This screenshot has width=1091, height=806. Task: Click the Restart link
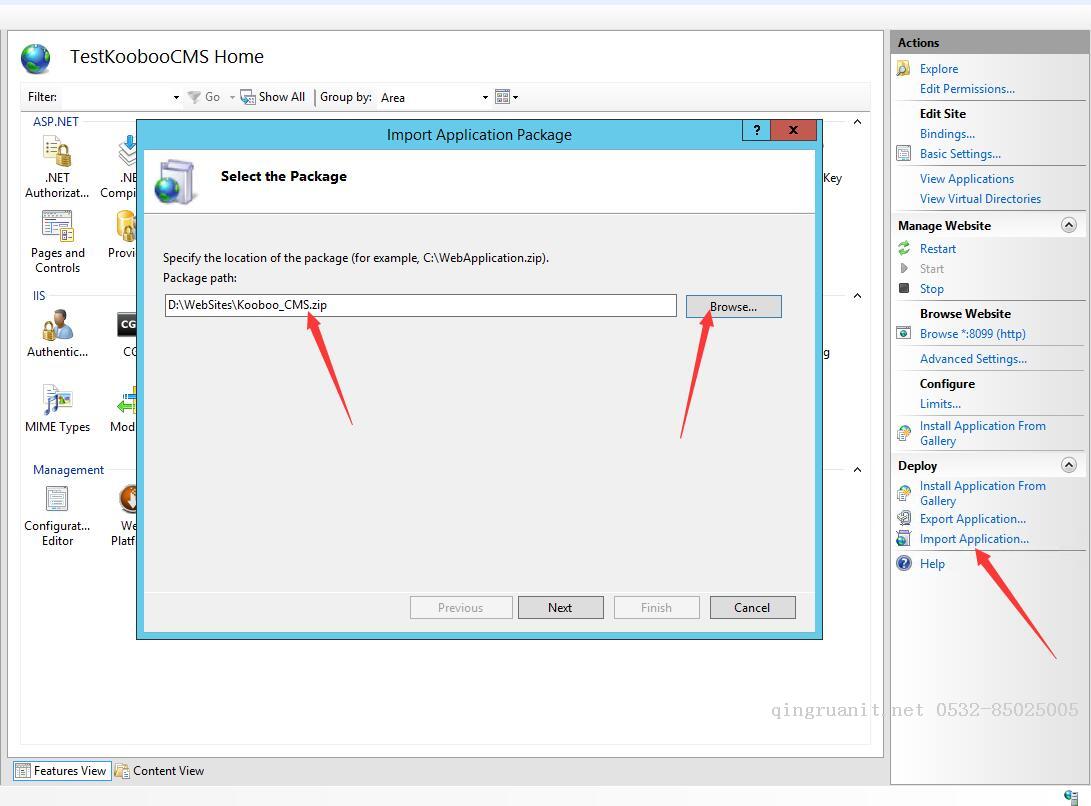coord(938,248)
